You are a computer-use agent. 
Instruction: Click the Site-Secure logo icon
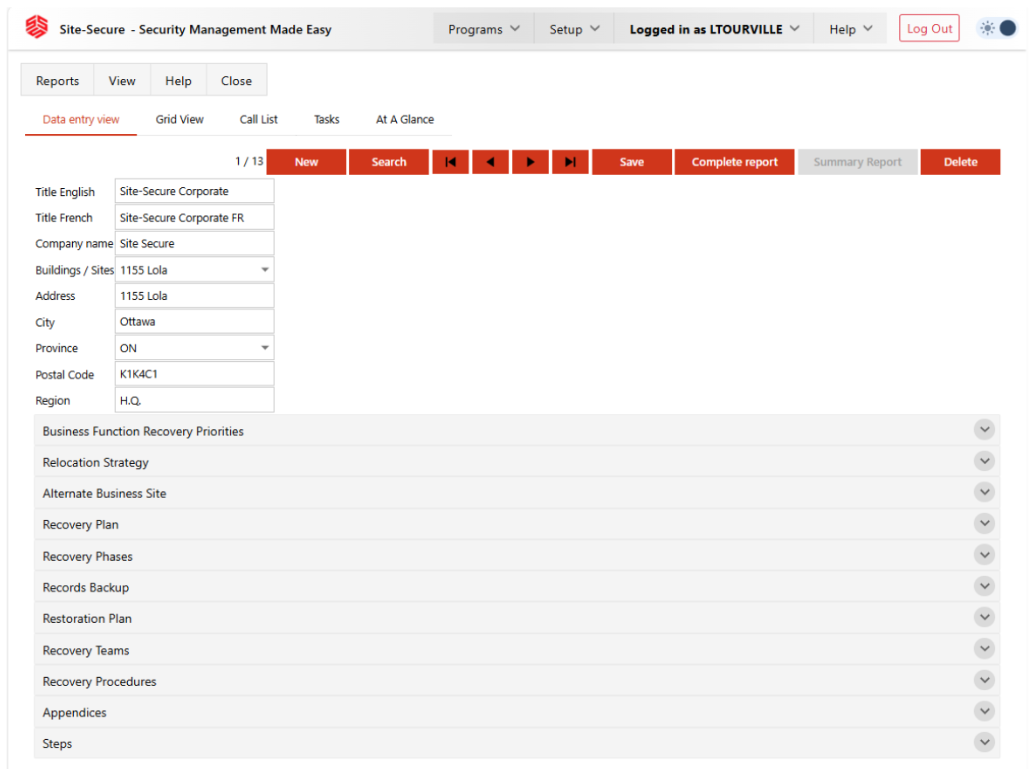pyautogui.click(x=37, y=28)
